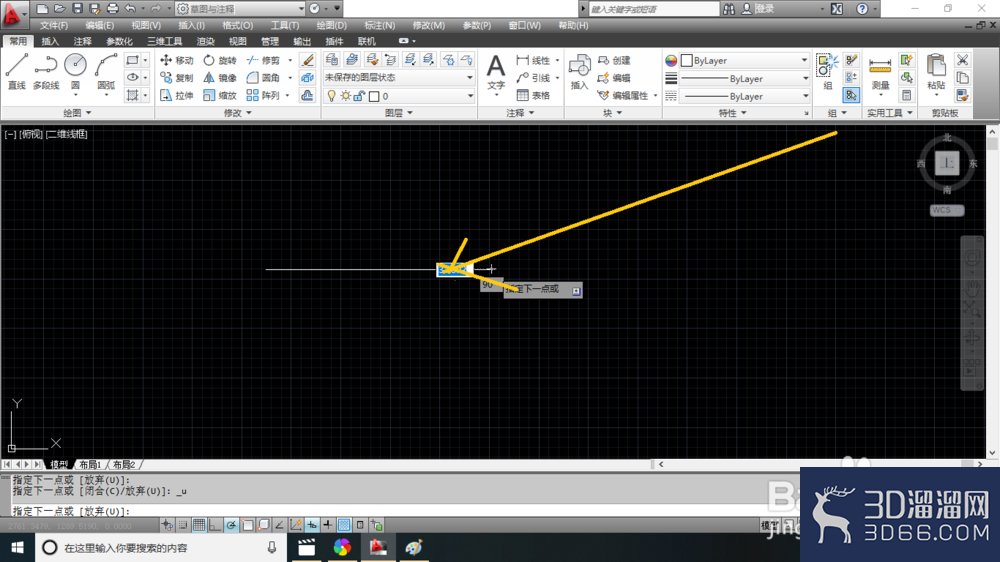Toggle the layer on/off lightbulb icon
The height and width of the screenshot is (562, 1000).
point(331,96)
